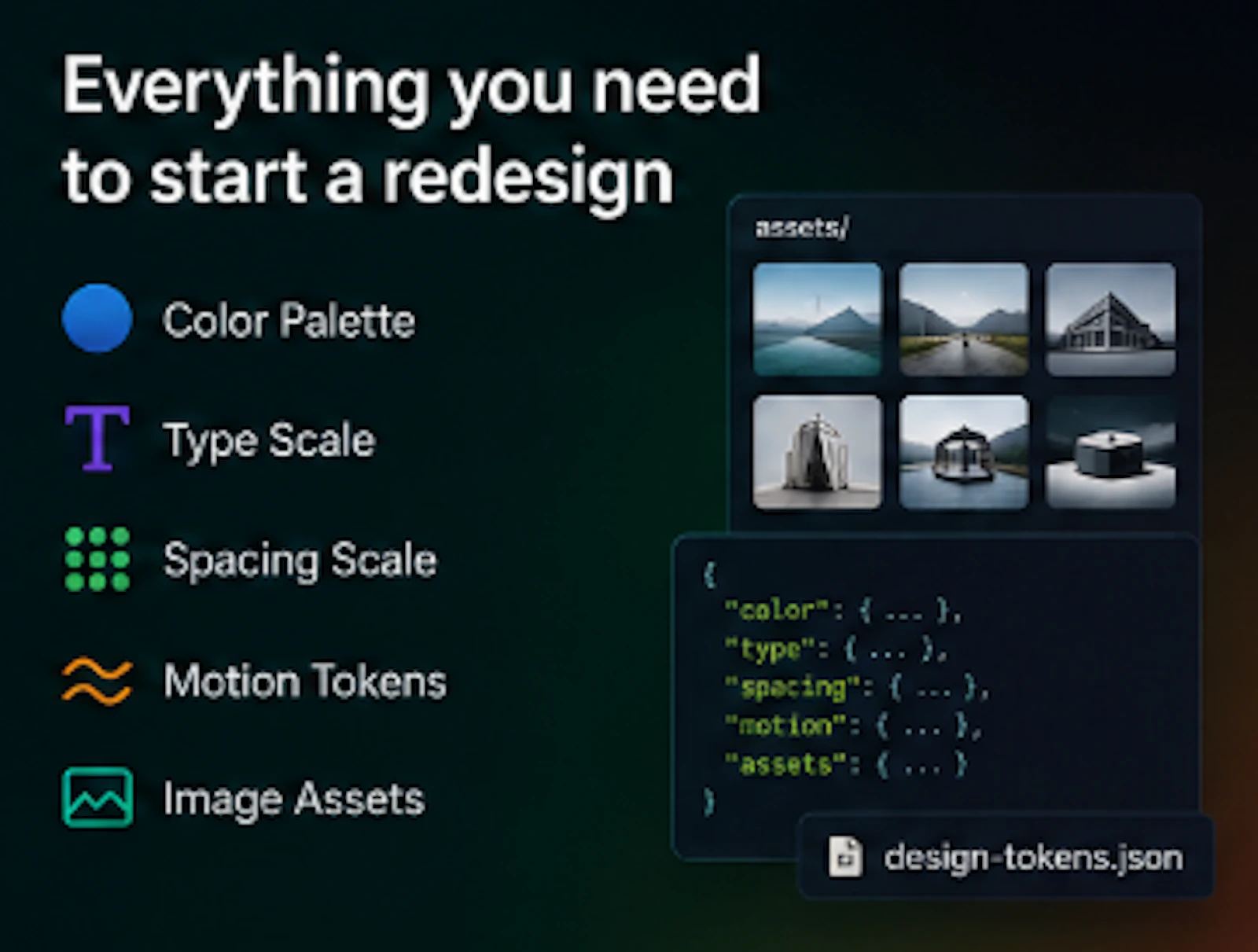Select the orange wave Motion Tokens icon
Image resolution: width=1258 pixels, height=952 pixels.
pyautogui.click(x=97, y=681)
